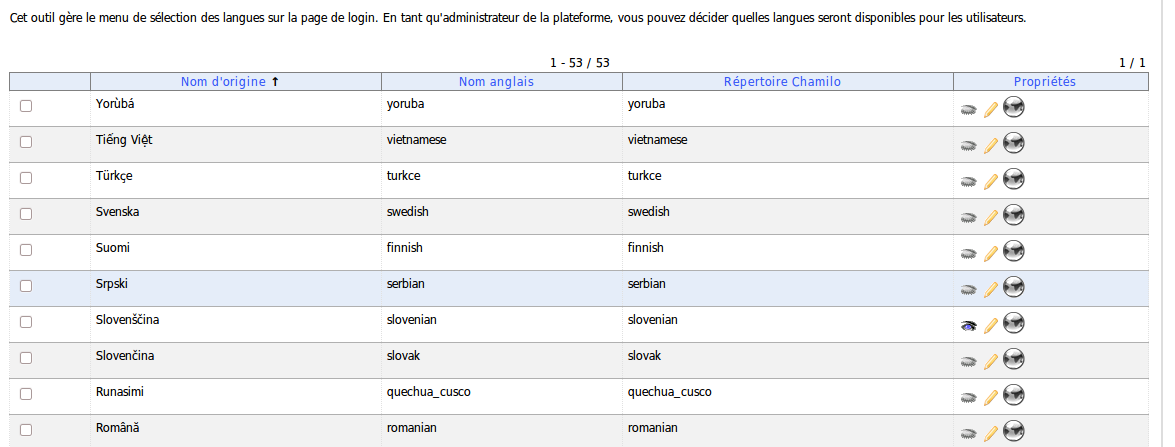Click the globe icon for Svenska
The width and height of the screenshot is (1175, 447).
1014,215
